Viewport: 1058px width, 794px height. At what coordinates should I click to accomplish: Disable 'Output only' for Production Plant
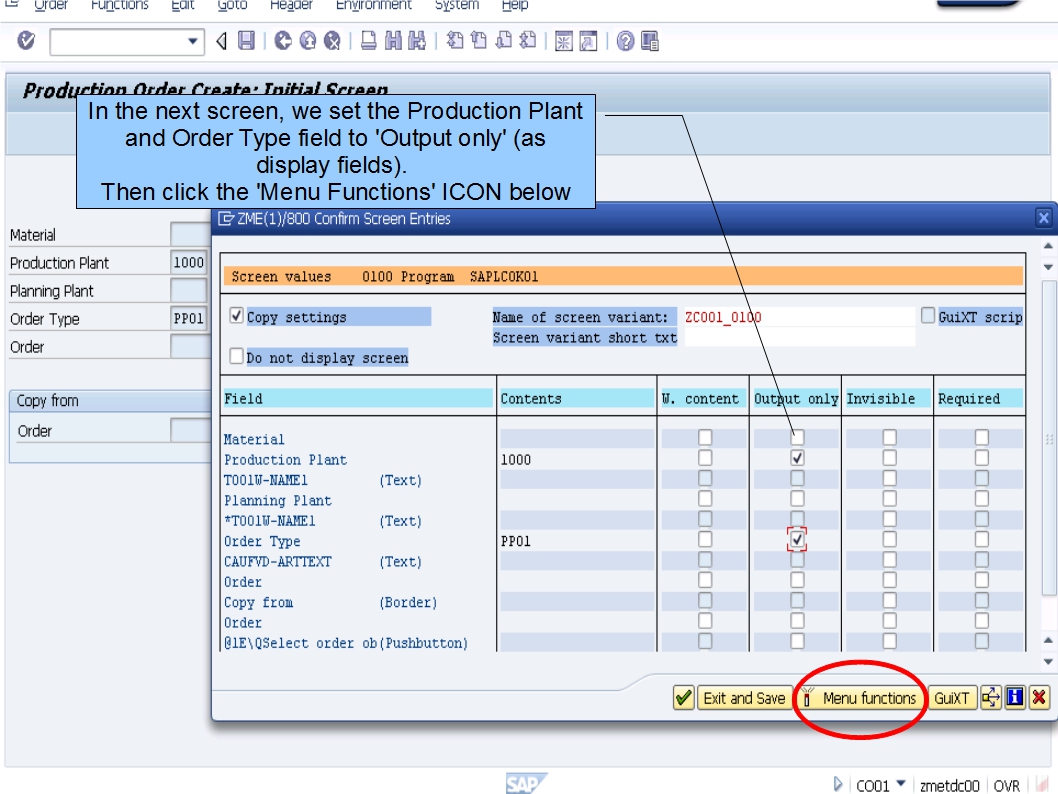(x=795, y=459)
